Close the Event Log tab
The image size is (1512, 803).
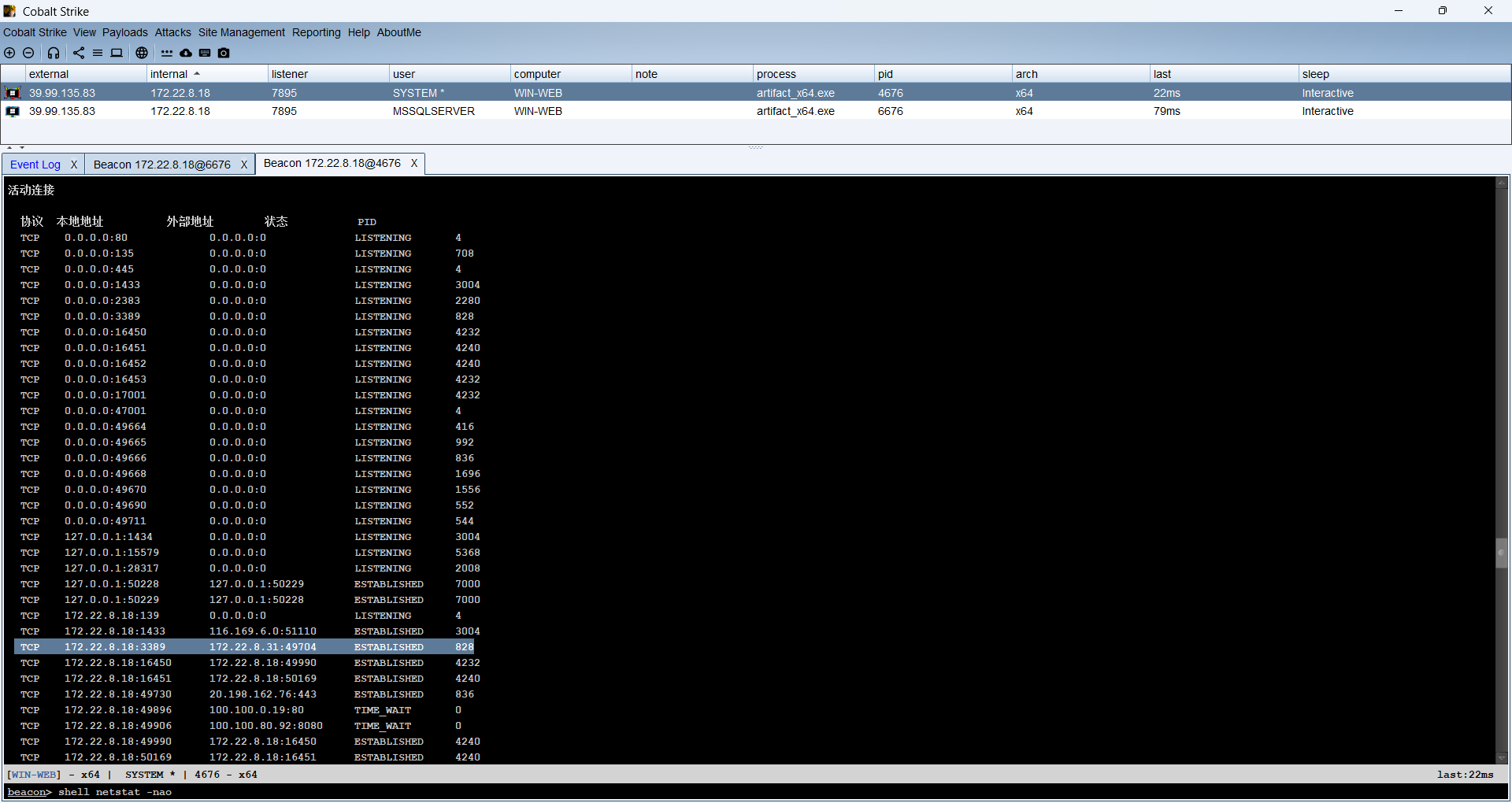point(74,165)
